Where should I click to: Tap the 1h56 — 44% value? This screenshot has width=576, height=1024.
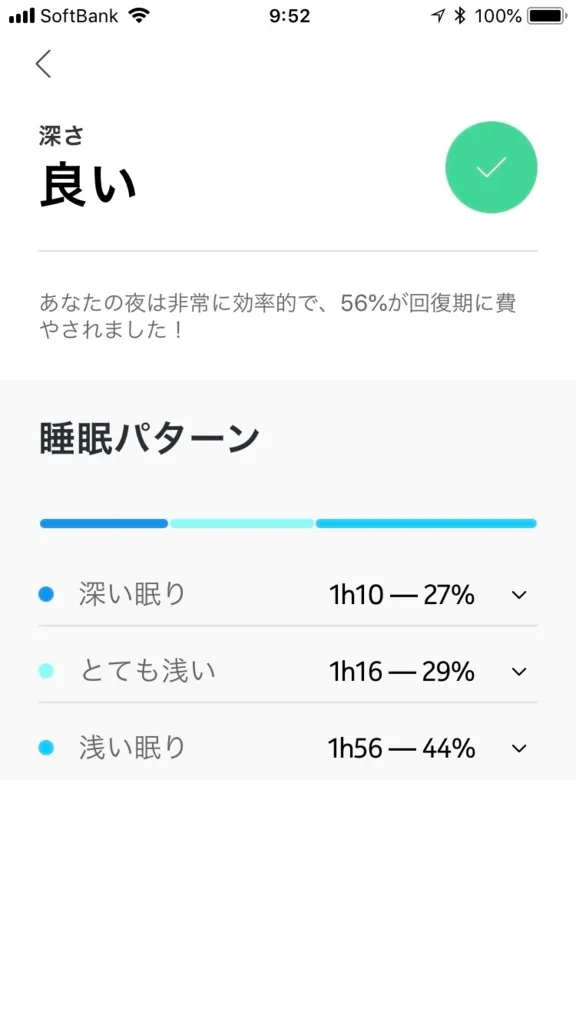click(x=402, y=748)
